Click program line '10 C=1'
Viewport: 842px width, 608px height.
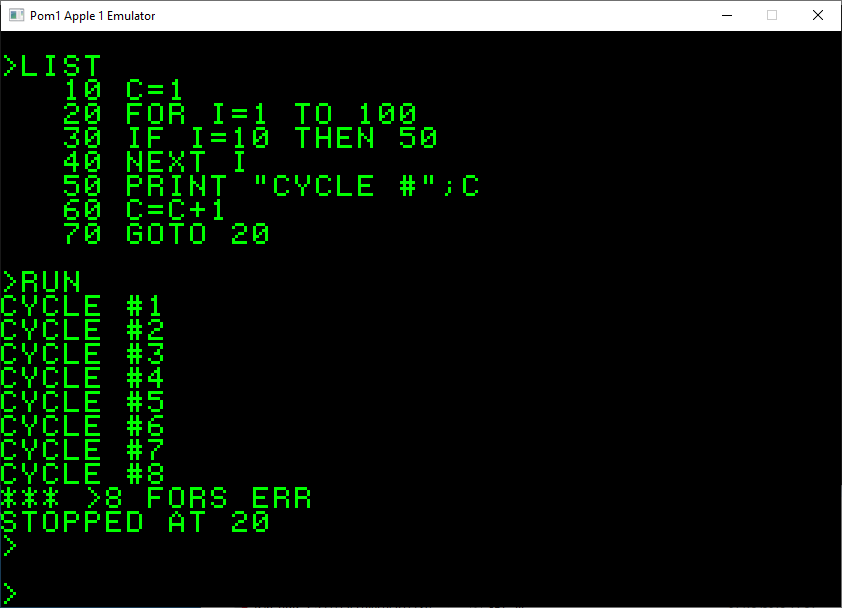pos(123,90)
